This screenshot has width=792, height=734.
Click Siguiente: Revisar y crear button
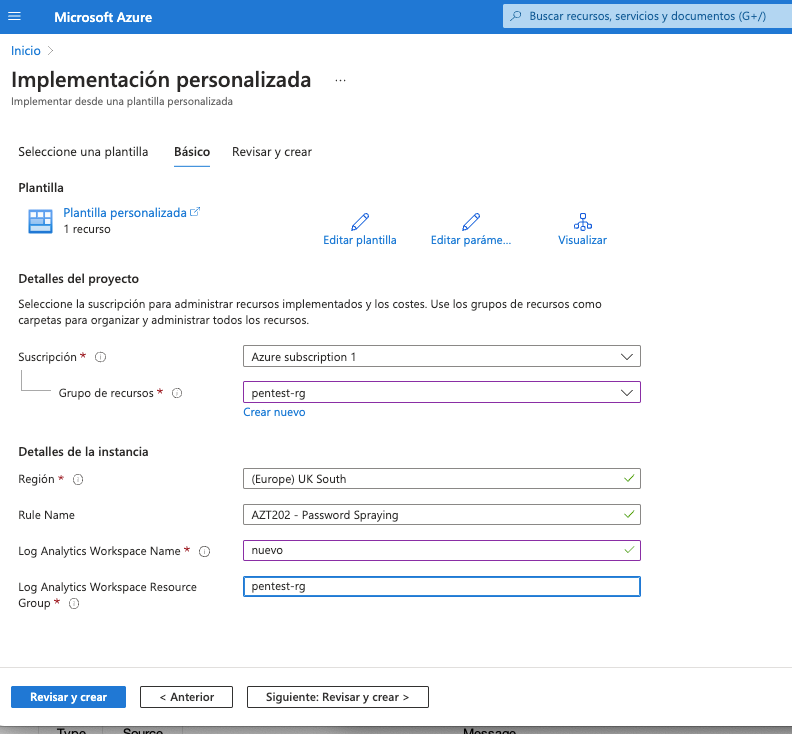click(338, 697)
